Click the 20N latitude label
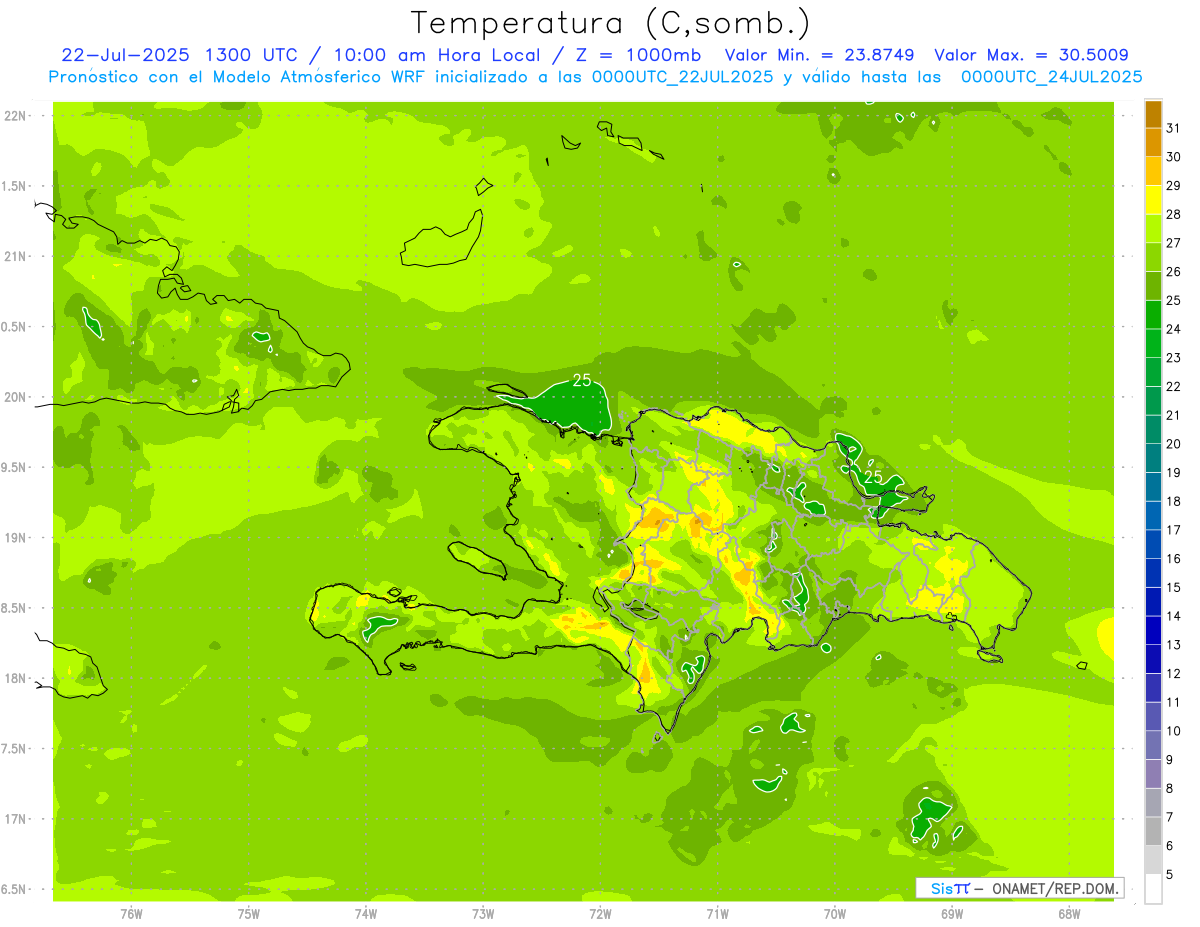This screenshot has height=927, width=1200. point(16,397)
